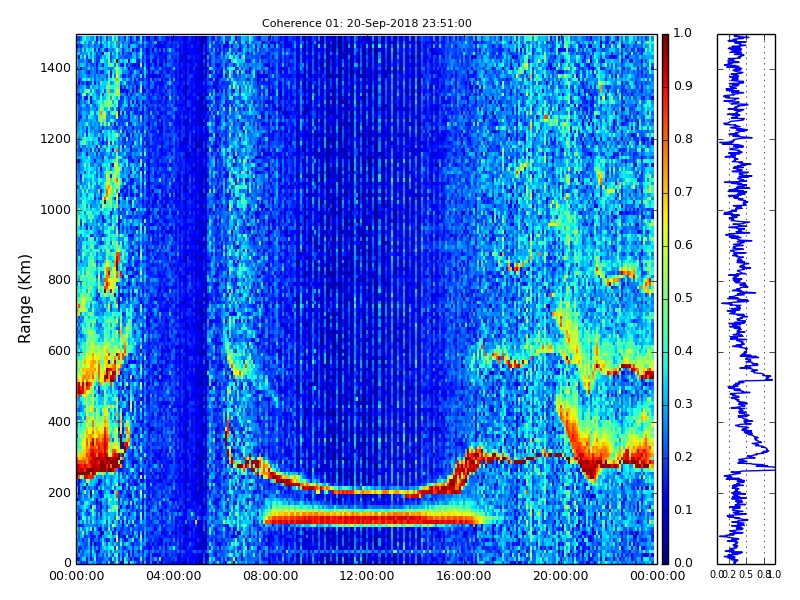Click the colorbar 1.0 value label
The width and height of the screenshot is (800, 600).
click(x=683, y=33)
